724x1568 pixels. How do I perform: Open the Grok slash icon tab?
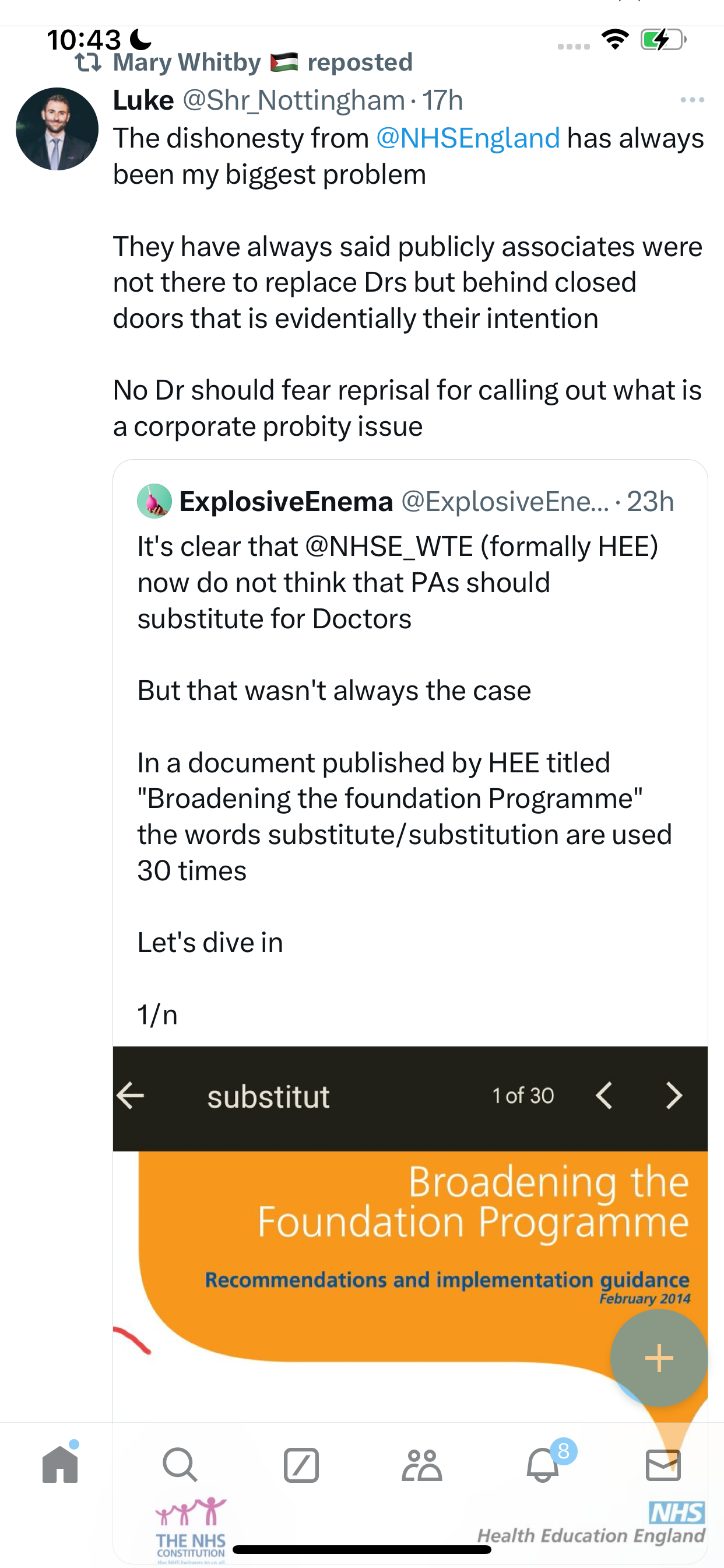pos(301,1465)
